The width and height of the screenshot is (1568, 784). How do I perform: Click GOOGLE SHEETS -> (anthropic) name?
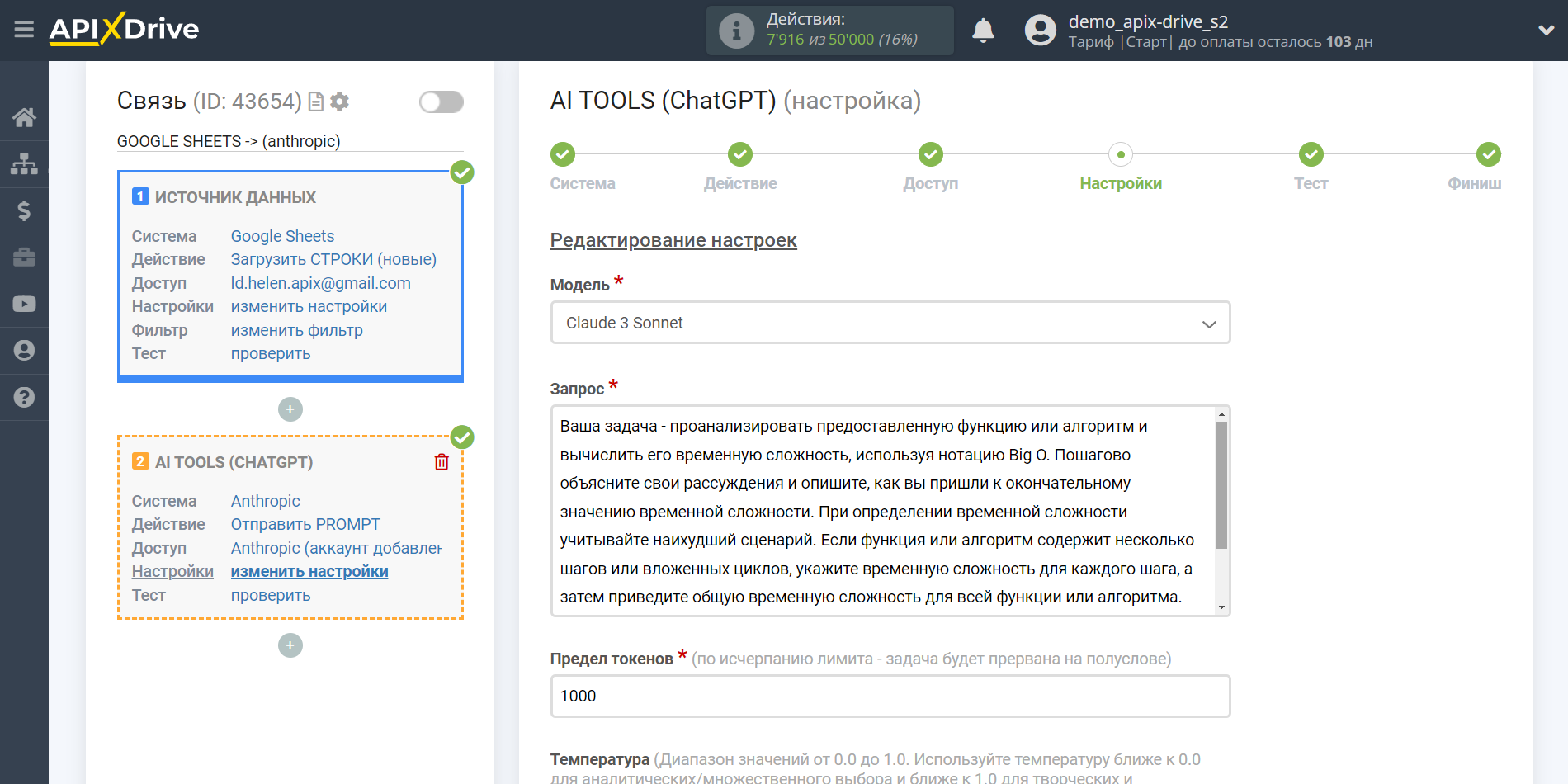229,141
